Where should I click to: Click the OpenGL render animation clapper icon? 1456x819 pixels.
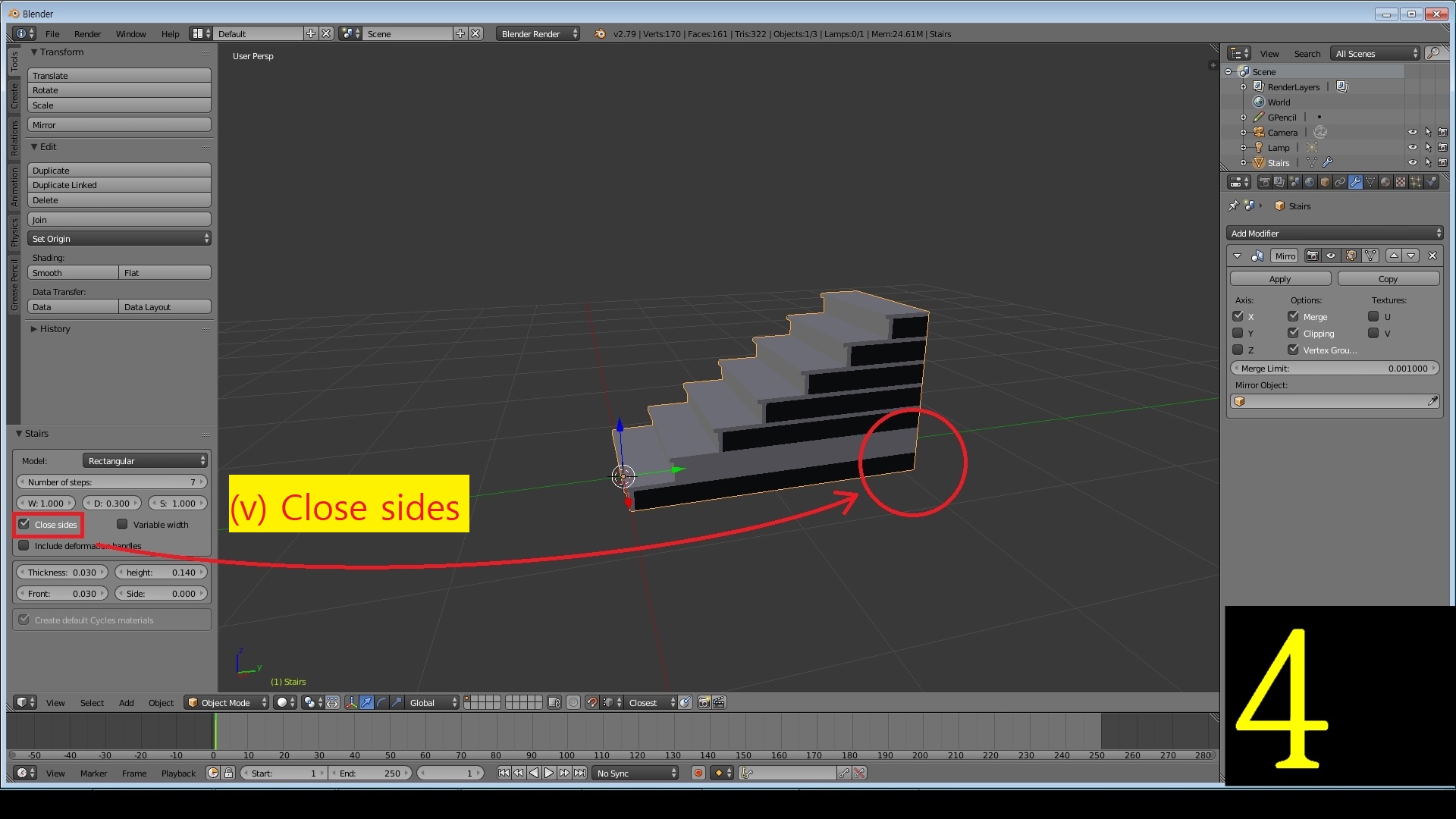(x=719, y=702)
